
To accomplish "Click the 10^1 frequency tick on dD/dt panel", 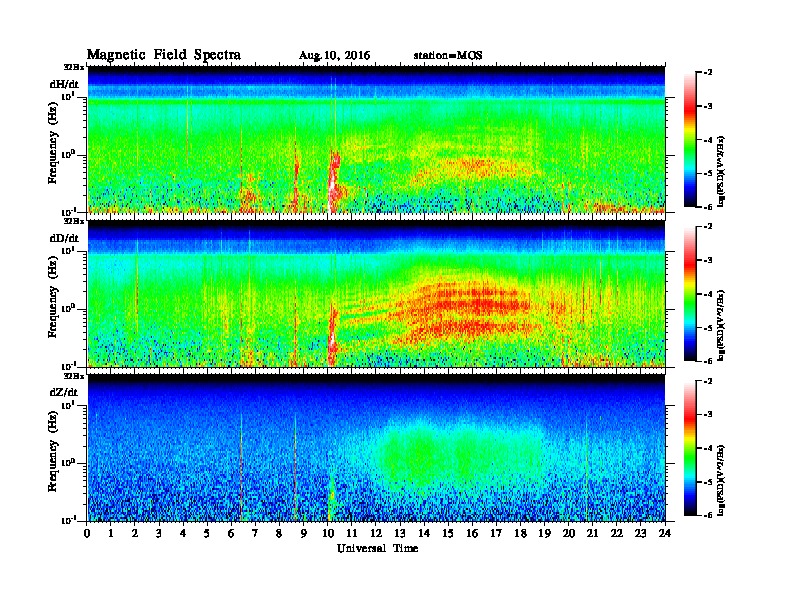I will [69, 250].
